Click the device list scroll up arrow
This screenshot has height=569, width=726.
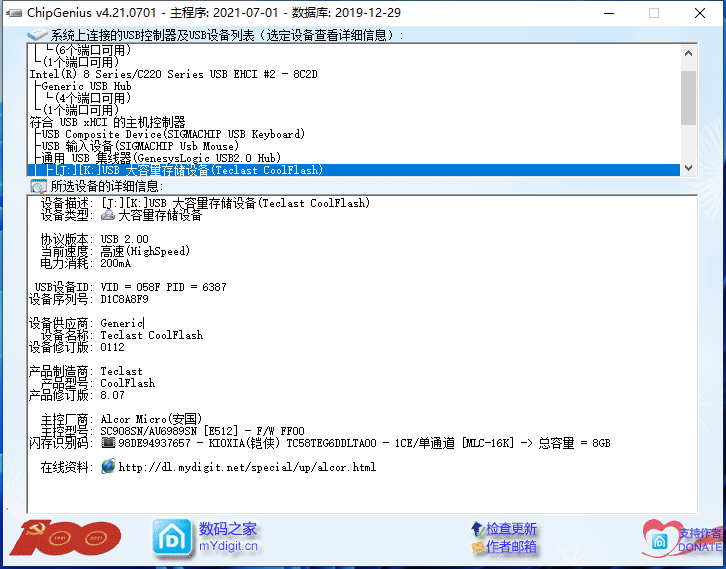[688, 53]
